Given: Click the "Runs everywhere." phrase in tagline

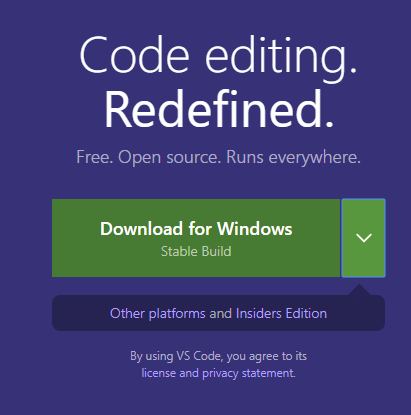Looking at the screenshot, I should tap(293, 158).
